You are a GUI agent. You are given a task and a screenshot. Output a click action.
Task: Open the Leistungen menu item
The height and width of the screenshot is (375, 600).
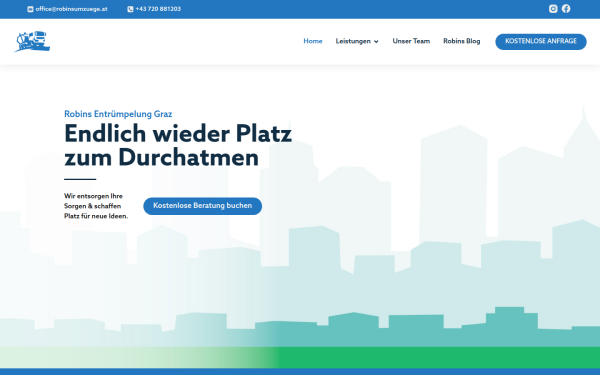pos(353,41)
